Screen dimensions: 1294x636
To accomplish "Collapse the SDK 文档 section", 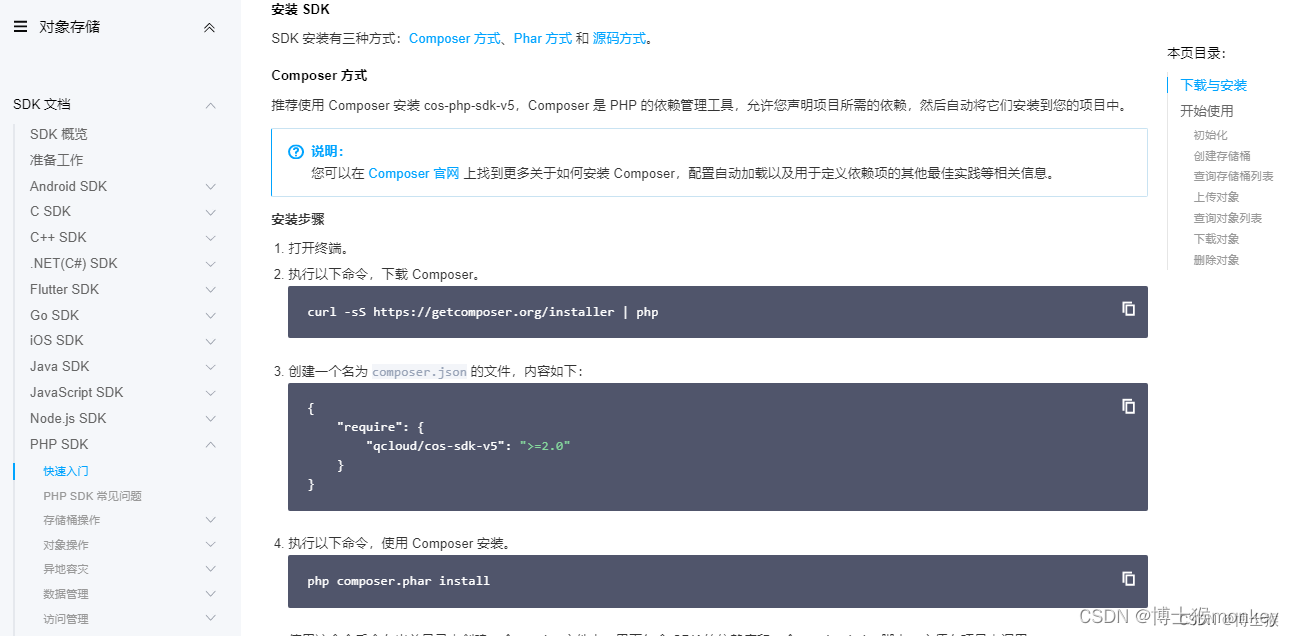I will tap(210, 103).
